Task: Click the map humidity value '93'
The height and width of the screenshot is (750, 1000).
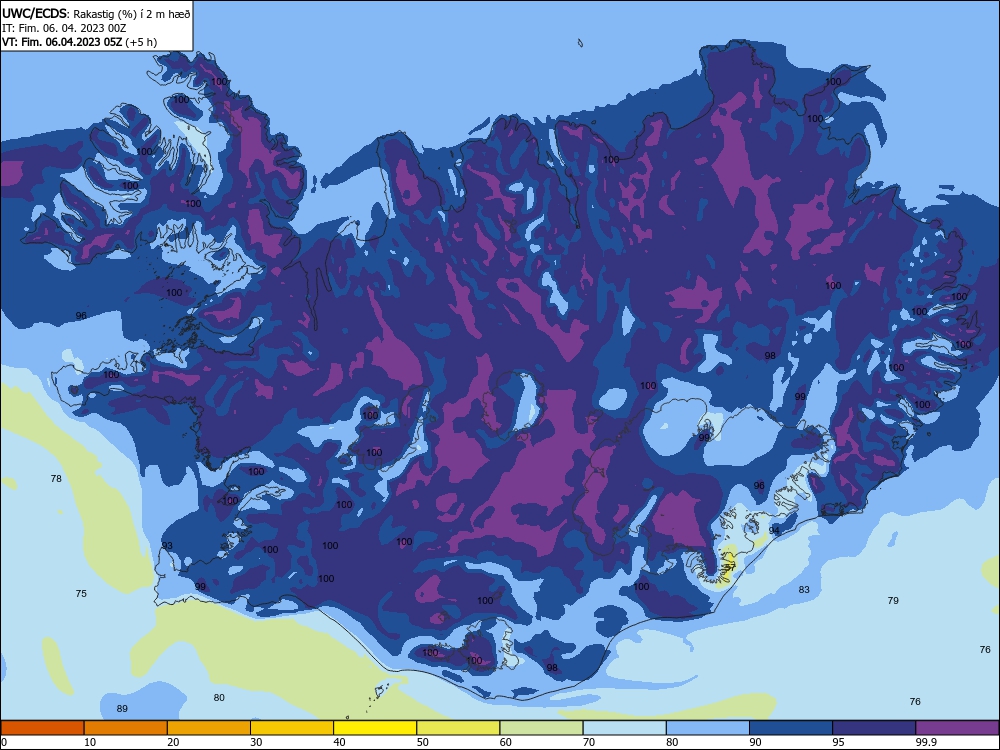Action: (x=167, y=545)
